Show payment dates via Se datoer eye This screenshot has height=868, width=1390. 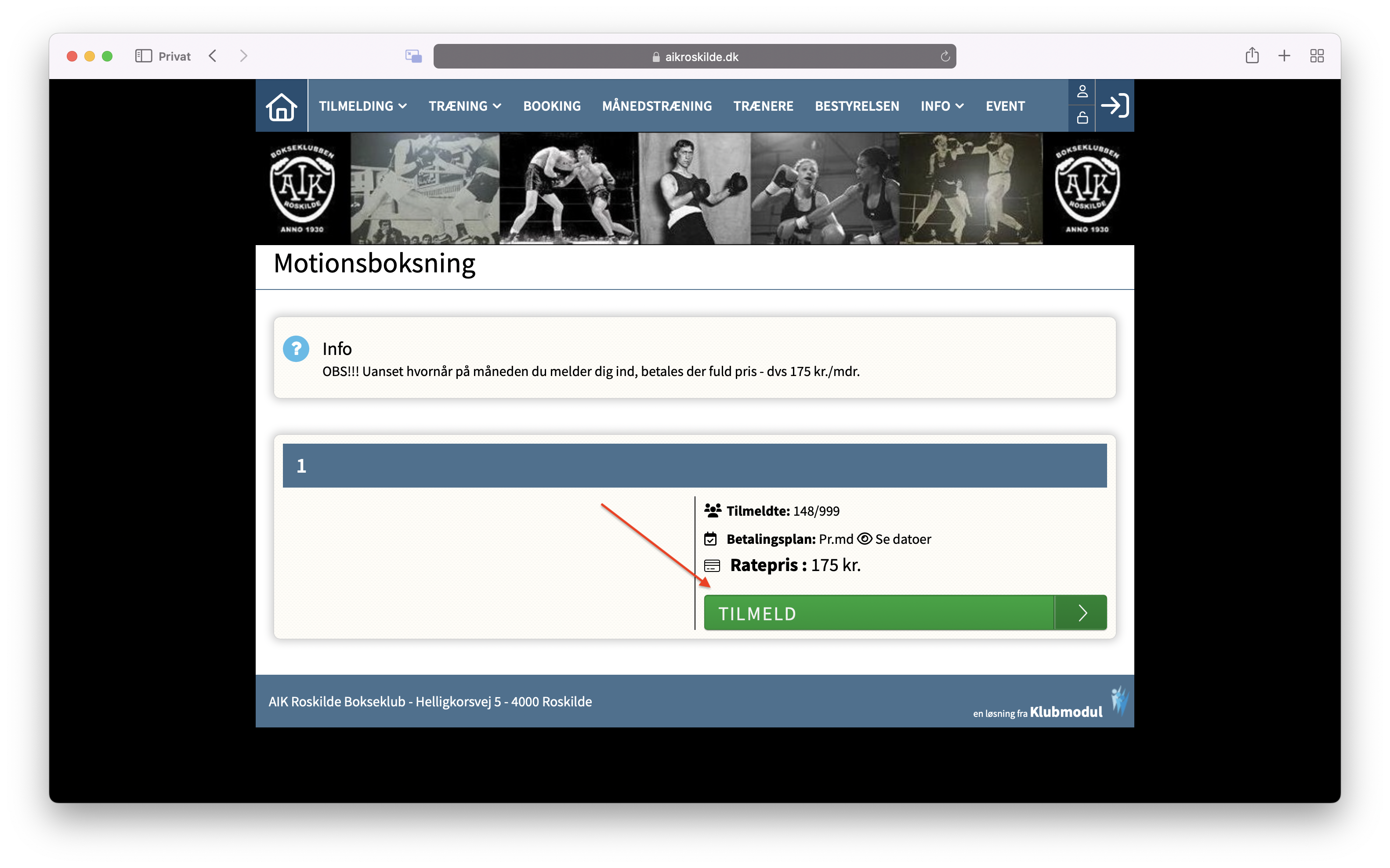[x=894, y=539]
